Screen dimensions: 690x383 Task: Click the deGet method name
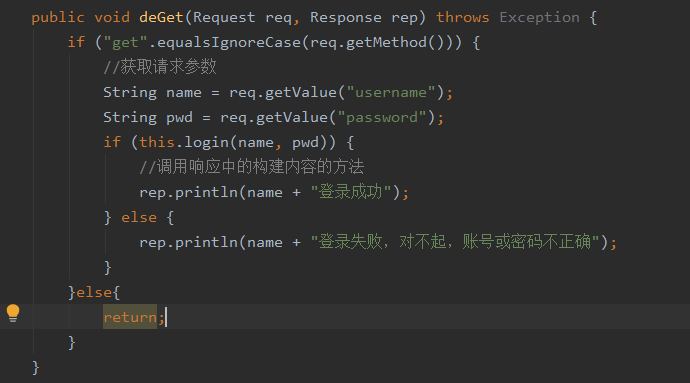pyautogui.click(x=161, y=17)
